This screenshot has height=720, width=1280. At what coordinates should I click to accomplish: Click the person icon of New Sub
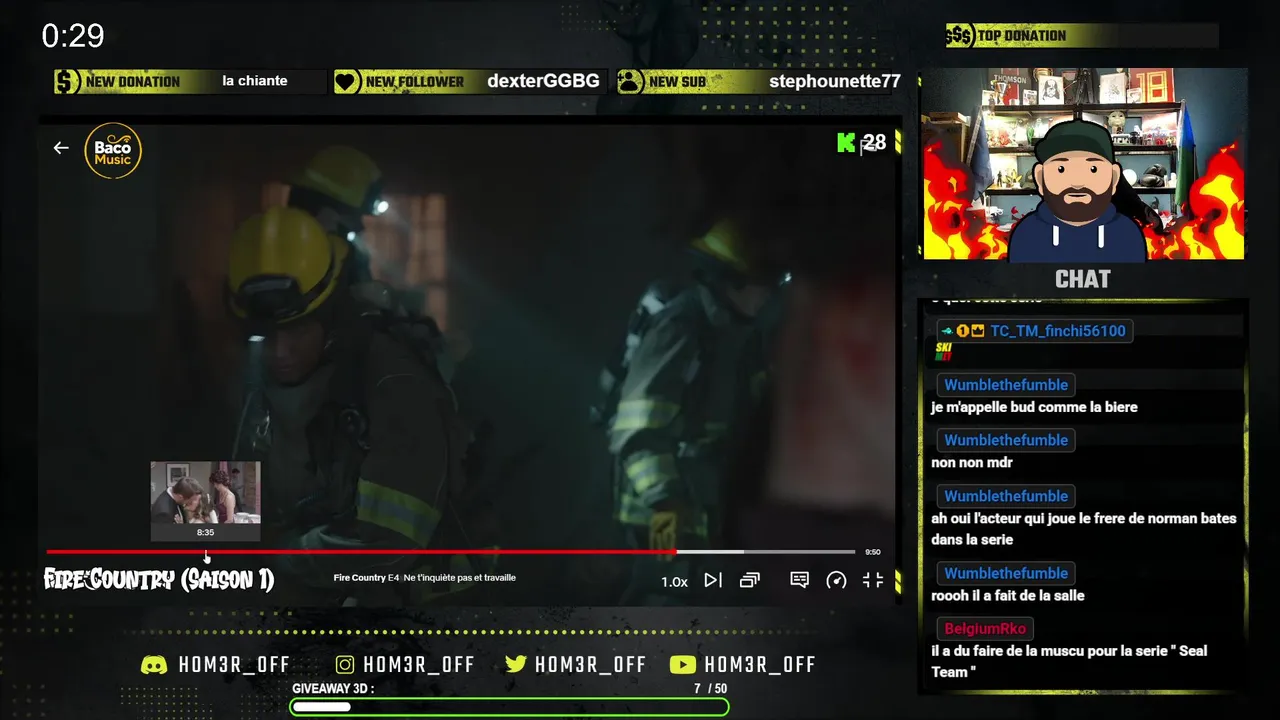tap(630, 82)
